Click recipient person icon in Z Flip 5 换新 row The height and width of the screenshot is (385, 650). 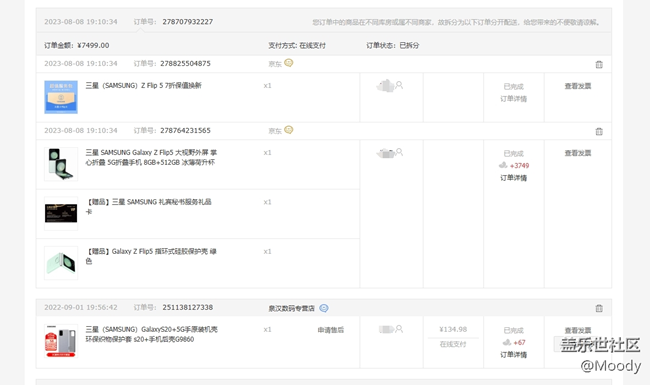399,85
